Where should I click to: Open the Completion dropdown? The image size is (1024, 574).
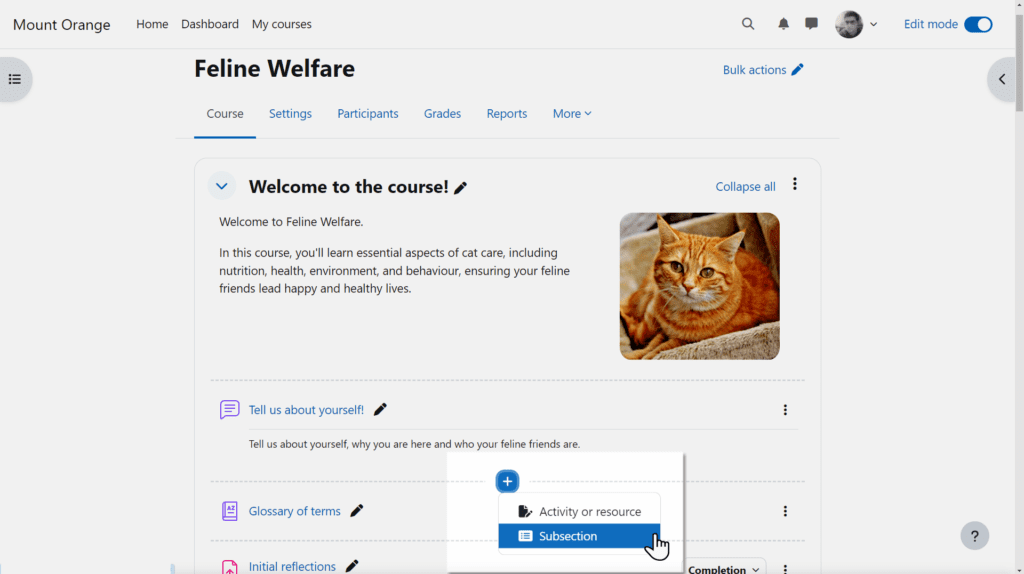click(x=724, y=567)
